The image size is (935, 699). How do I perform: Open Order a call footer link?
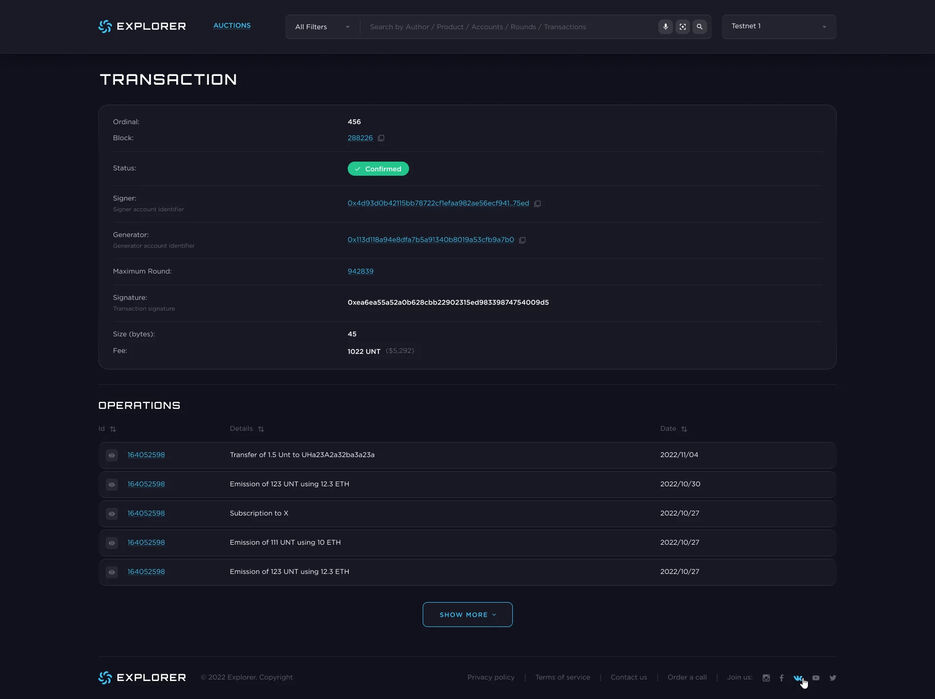[x=687, y=678]
